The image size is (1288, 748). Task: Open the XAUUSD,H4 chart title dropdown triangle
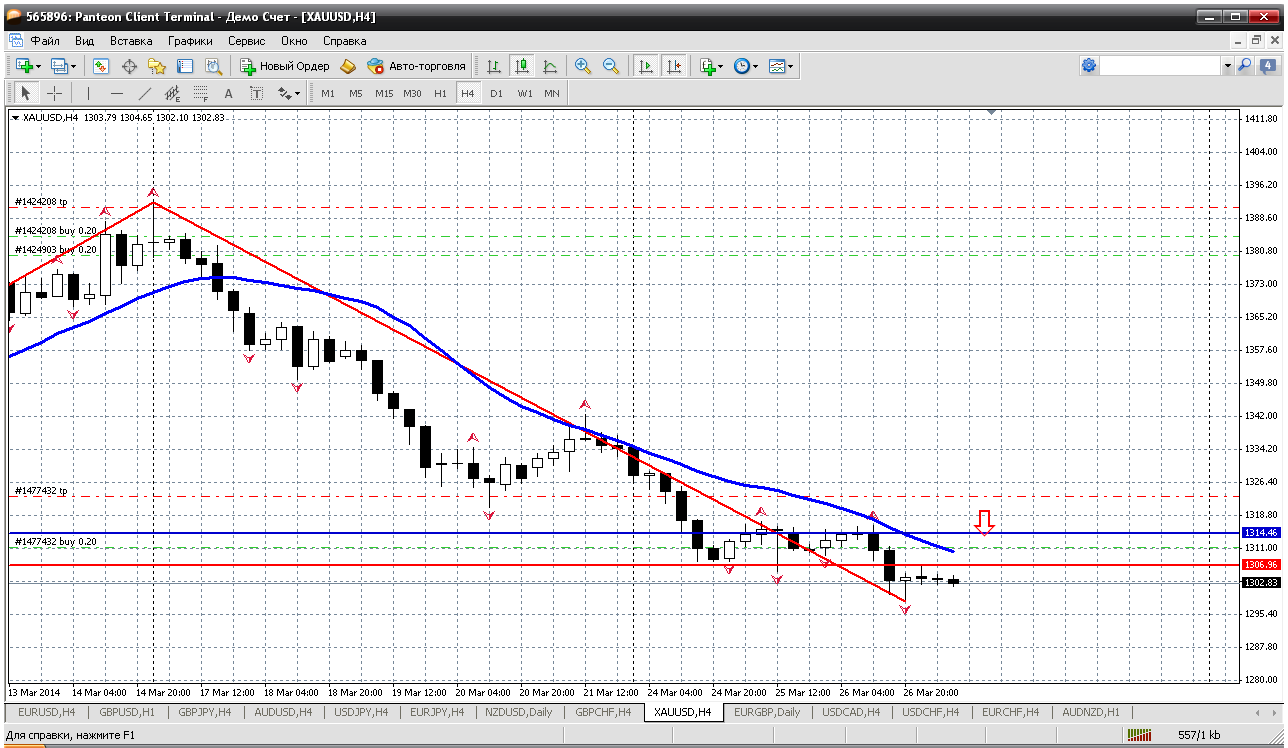tap(15, 118)
